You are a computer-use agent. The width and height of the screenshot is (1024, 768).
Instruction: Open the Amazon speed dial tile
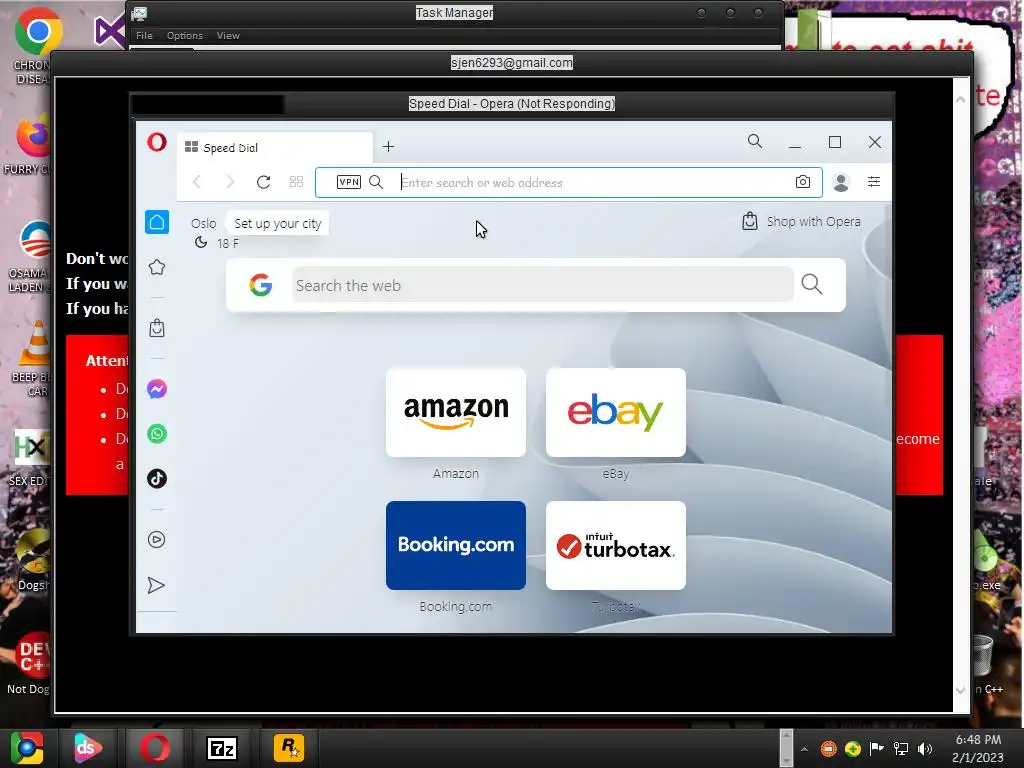(456, 413)
